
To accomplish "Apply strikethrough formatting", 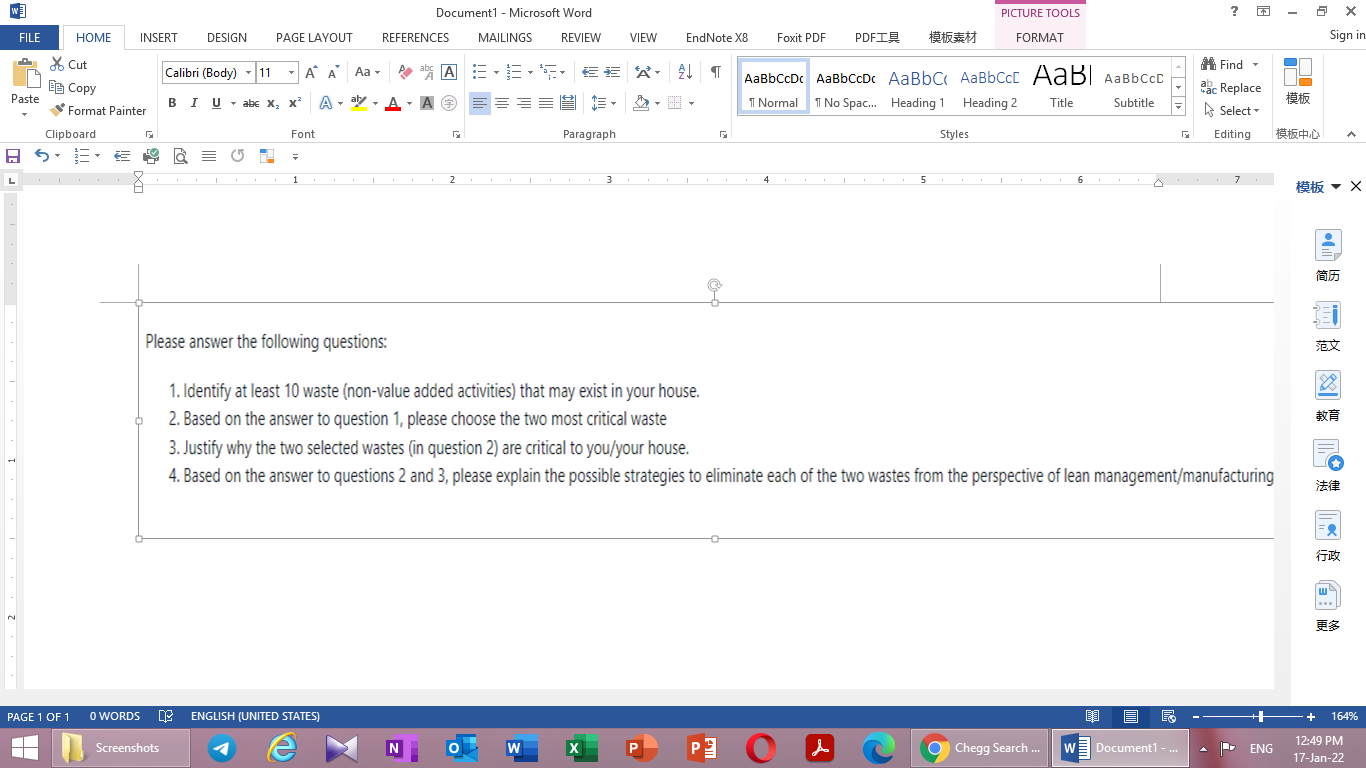I will [251, 103].
